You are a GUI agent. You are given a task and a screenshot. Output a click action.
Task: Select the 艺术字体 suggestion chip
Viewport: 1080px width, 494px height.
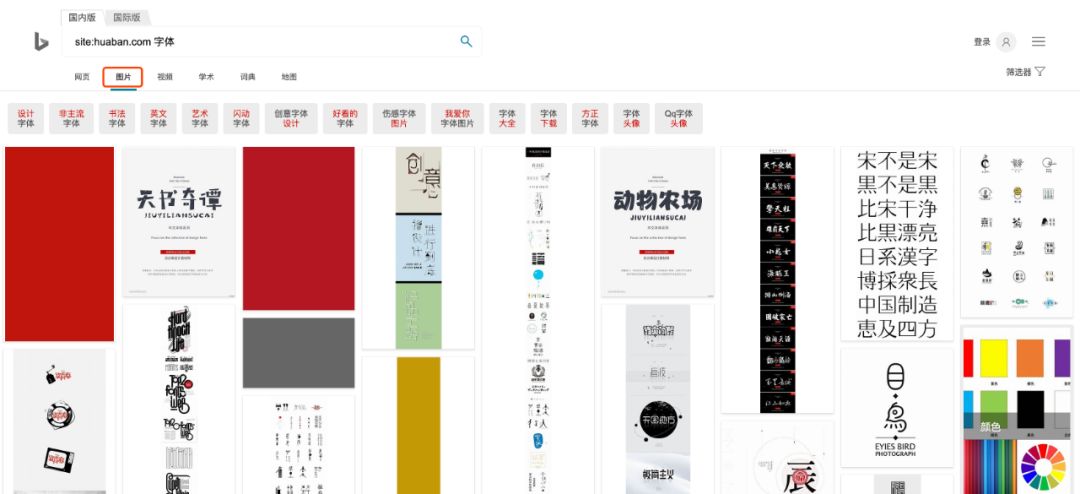(x=200, y=119)
